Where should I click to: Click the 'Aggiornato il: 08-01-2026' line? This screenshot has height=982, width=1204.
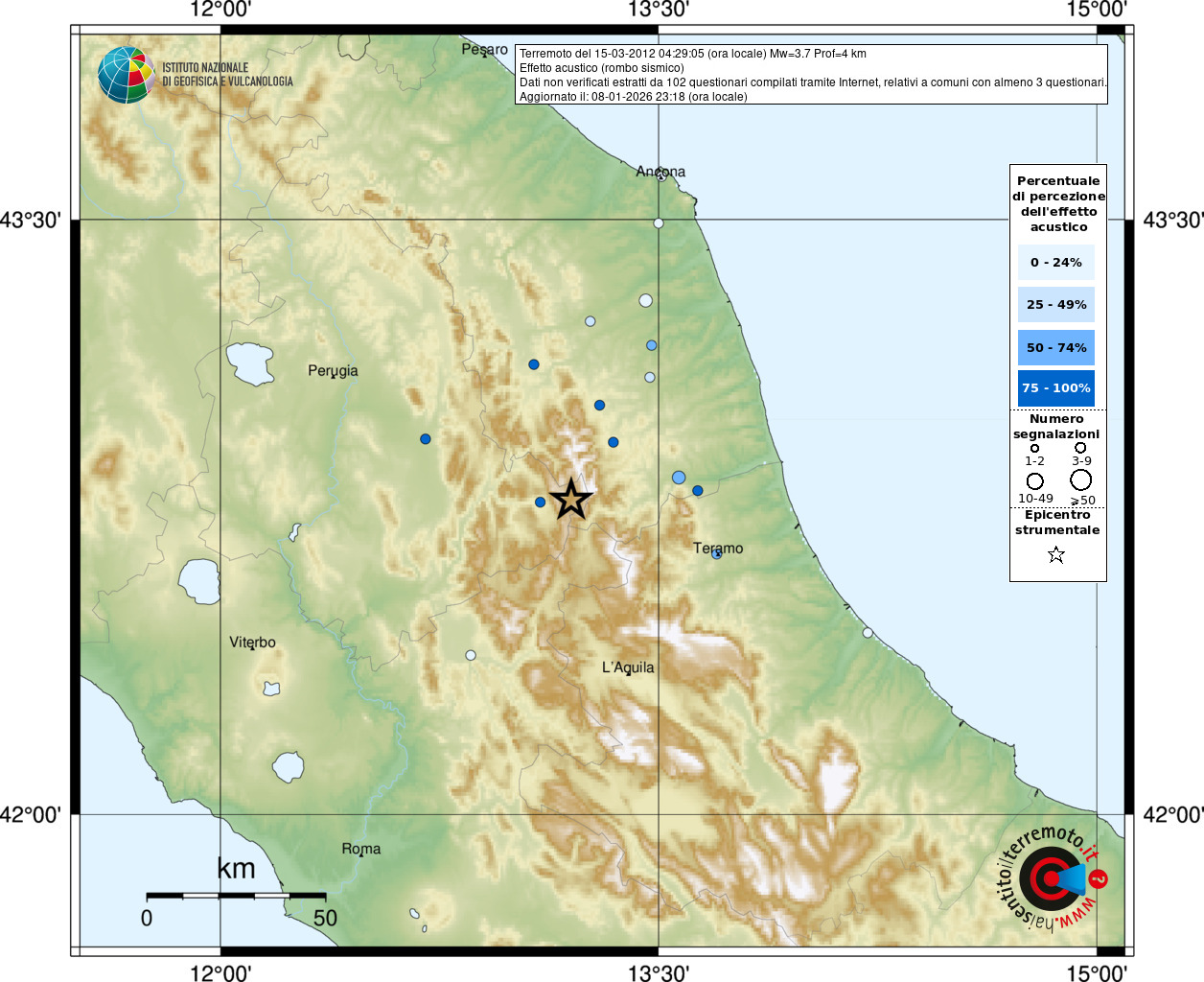point(634,97)
